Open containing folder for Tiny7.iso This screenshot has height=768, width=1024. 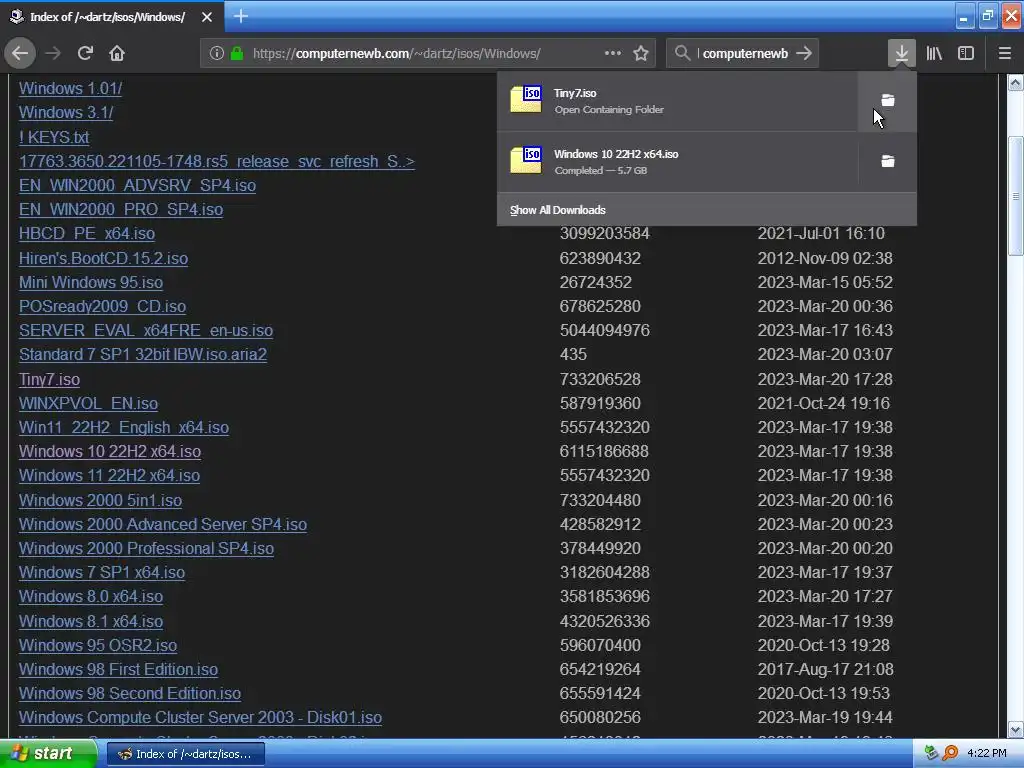pyautogui.click(x=888, y=101)
